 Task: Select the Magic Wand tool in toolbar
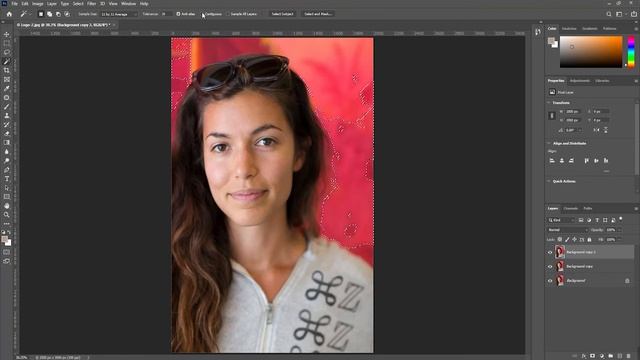(x=7, y=61)
